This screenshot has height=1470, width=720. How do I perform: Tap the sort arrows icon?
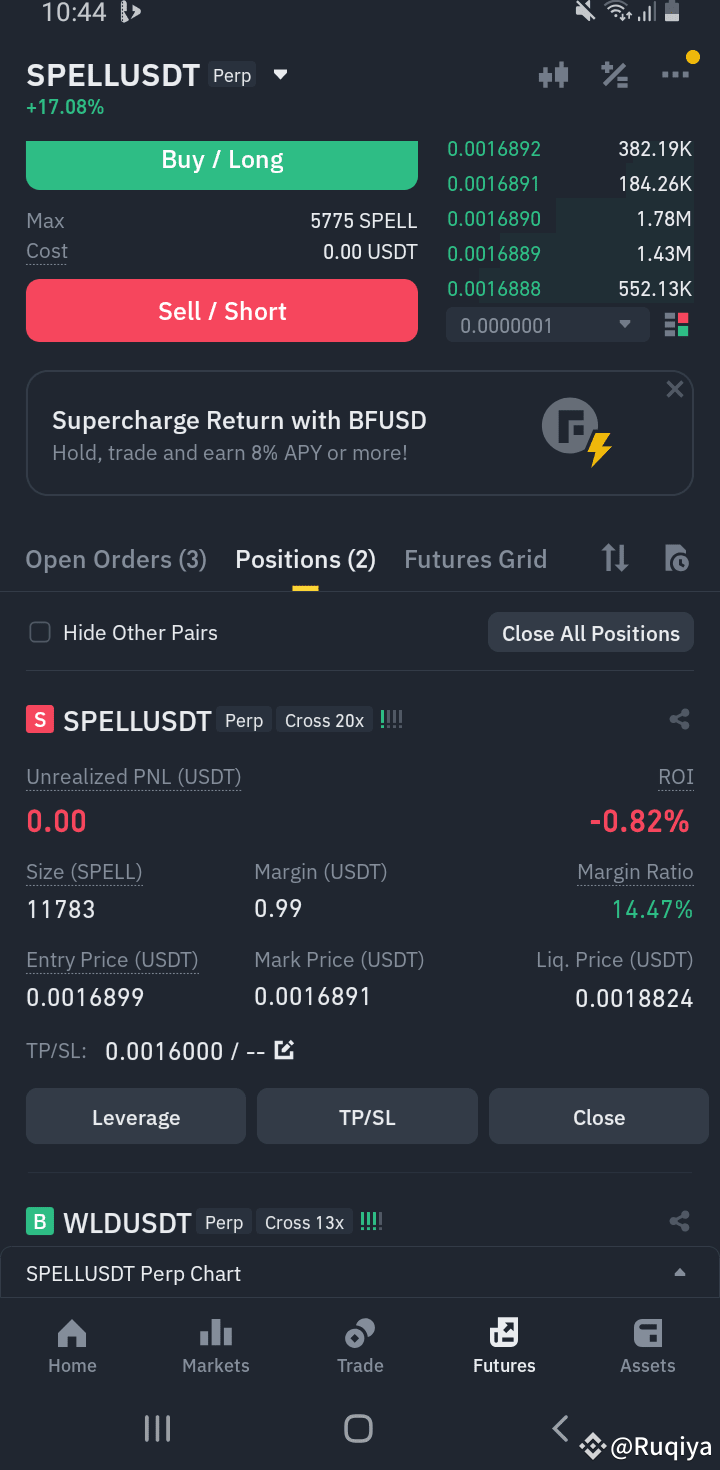(x=615, y=558)
